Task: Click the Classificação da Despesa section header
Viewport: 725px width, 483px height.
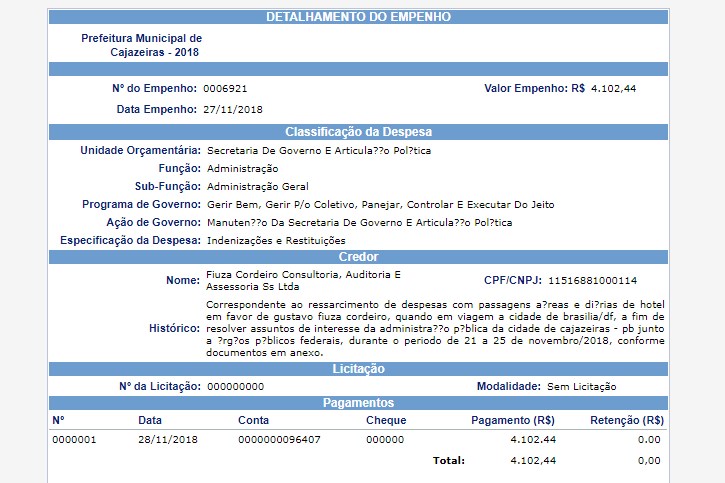Action: click(x=358, y=132)
